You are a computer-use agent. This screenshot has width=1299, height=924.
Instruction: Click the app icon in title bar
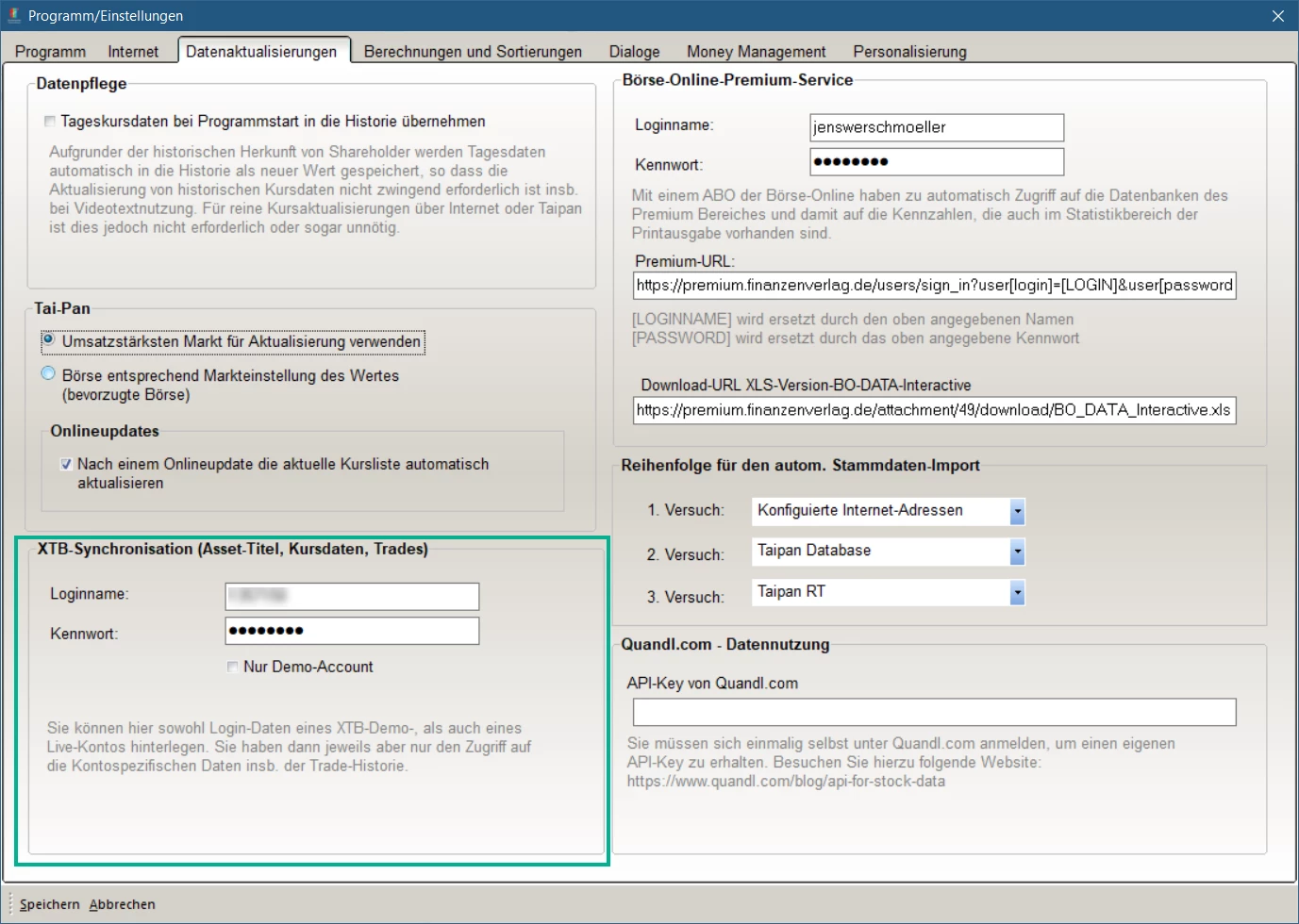click(x=14, y=16)
